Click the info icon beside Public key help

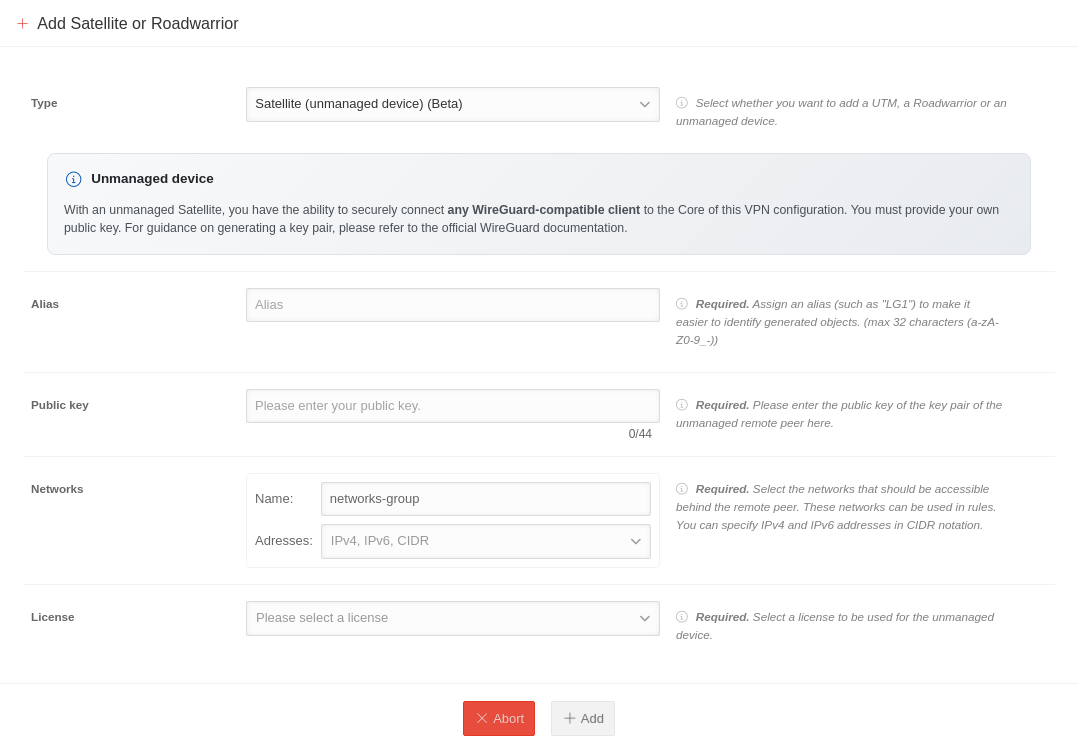tap(682, 405)
